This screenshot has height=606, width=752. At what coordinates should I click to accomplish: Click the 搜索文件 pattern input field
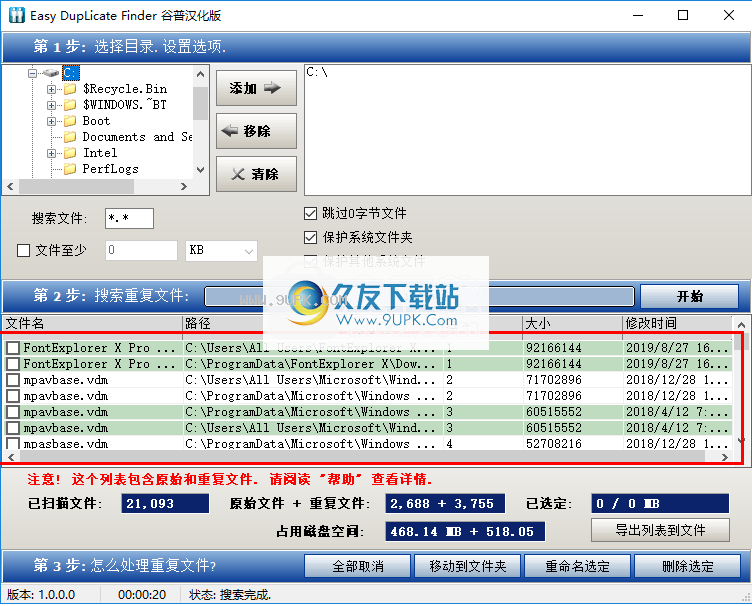[x=129, y=219]
